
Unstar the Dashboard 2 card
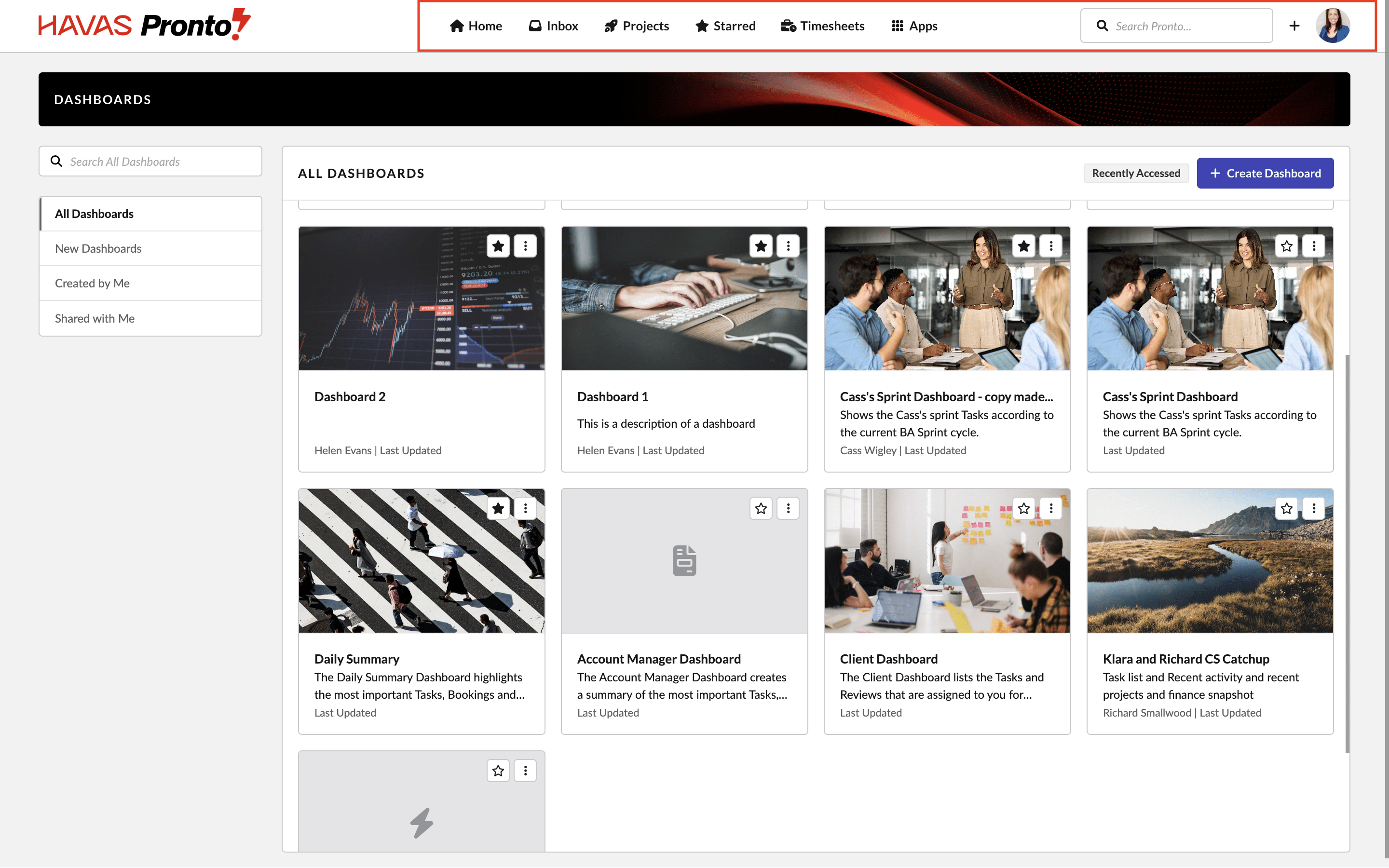tap(498, 246)
